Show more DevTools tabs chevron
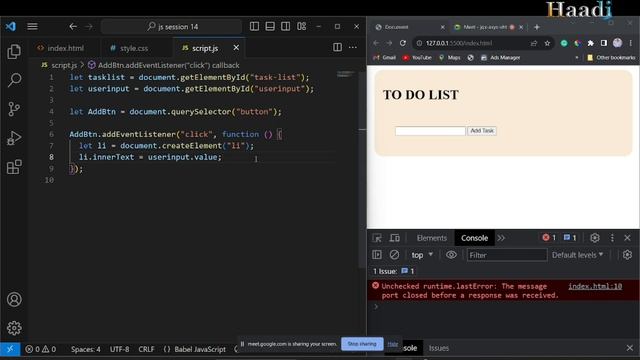The height and width of the screenshot is (360, 640). 501,238
